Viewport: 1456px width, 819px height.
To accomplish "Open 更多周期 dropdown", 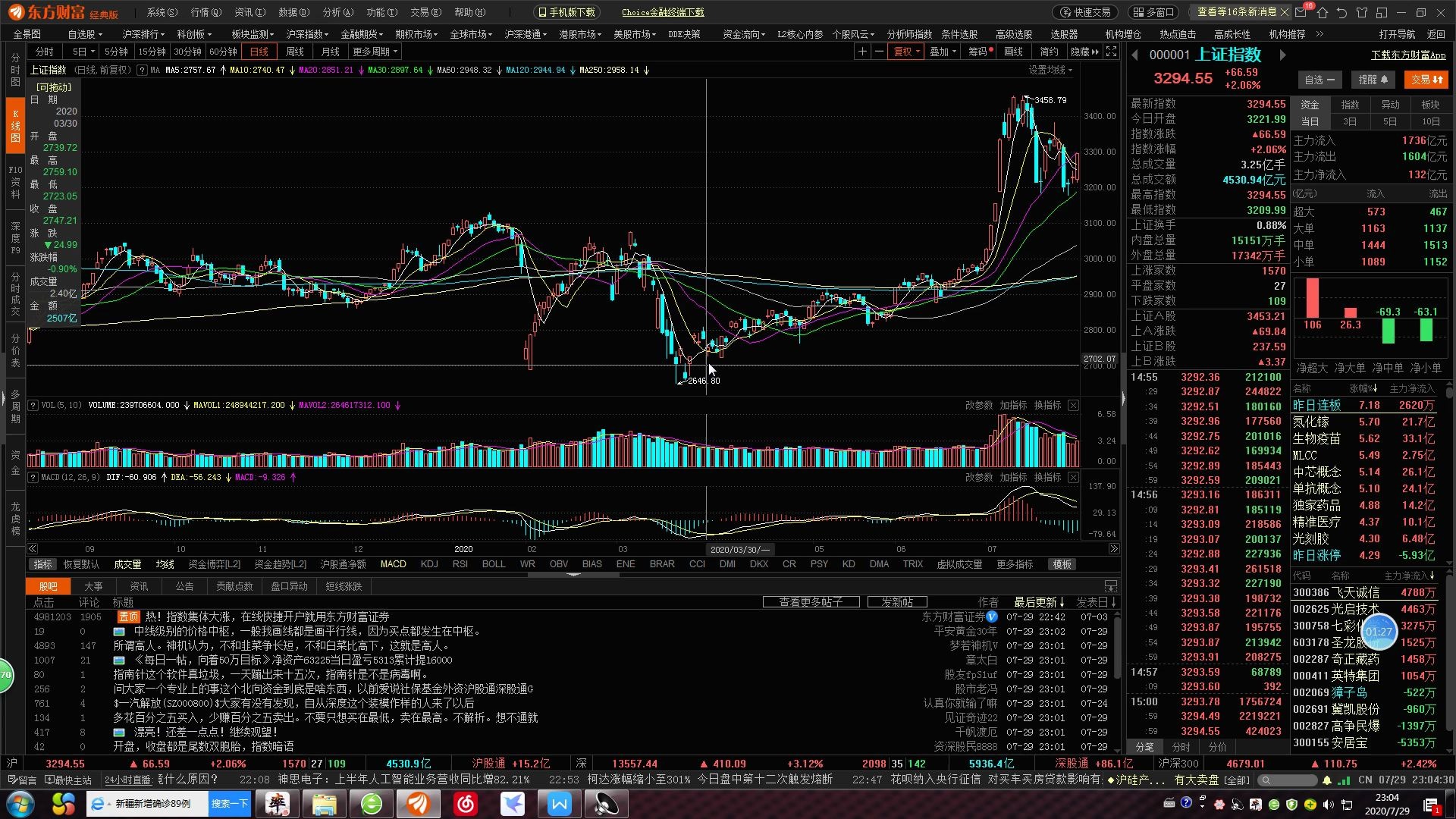I will pyautogui.click(x=375, y=52).
